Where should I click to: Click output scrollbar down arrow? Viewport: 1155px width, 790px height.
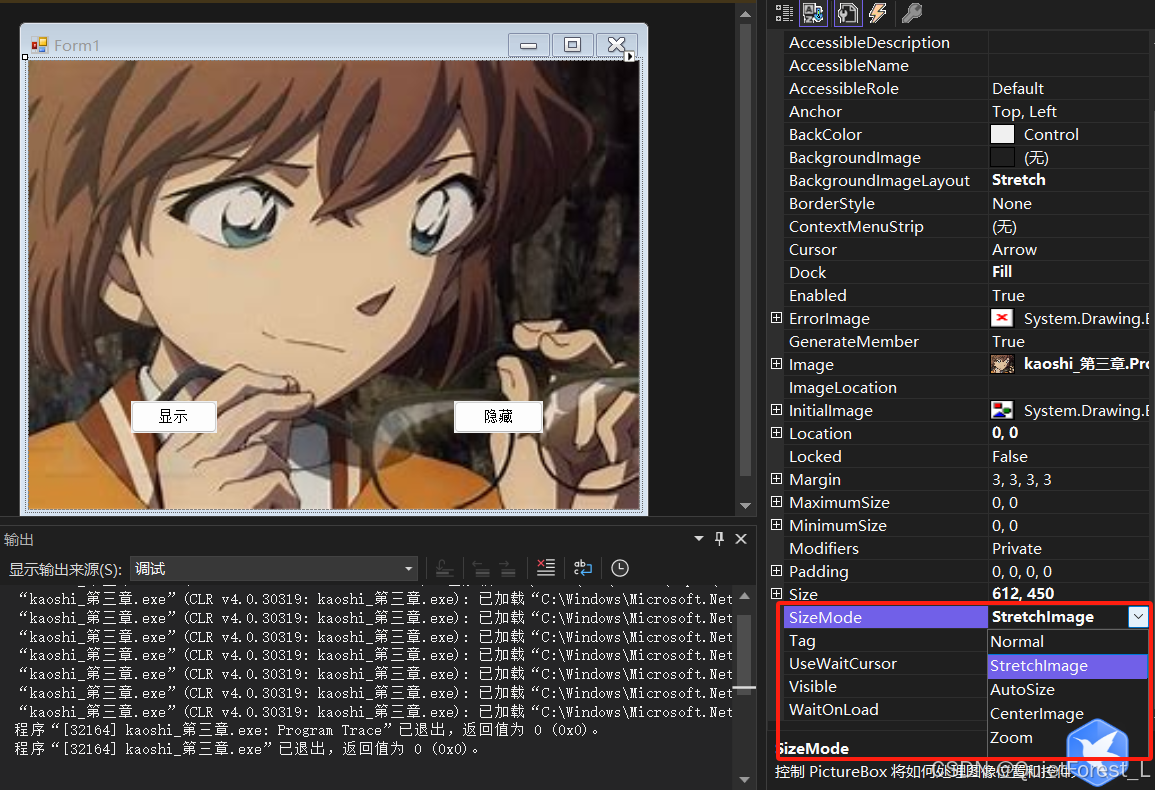[745, 779]
